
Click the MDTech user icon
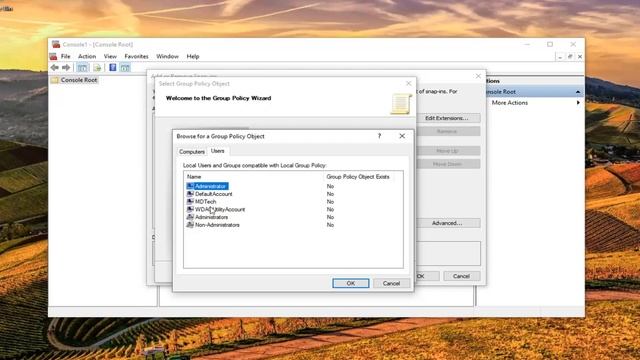coord(190,202)
